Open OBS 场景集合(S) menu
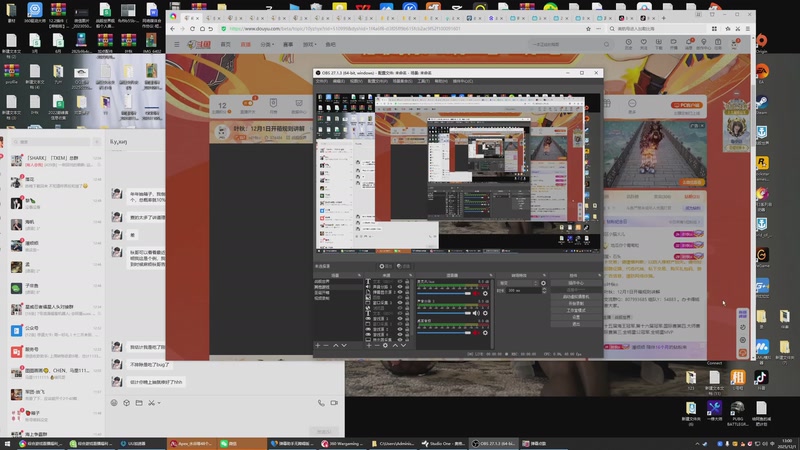Screen dimensions: 800x450 click(x=403, y=81)
